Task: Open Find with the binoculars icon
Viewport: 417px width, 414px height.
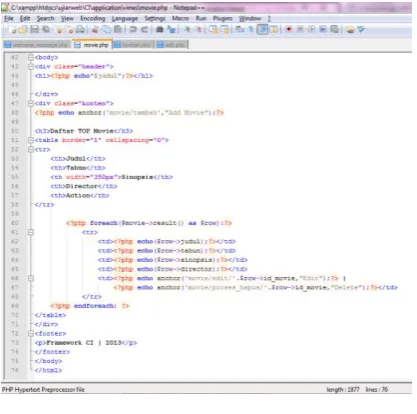Action: [x=160, y=30]
